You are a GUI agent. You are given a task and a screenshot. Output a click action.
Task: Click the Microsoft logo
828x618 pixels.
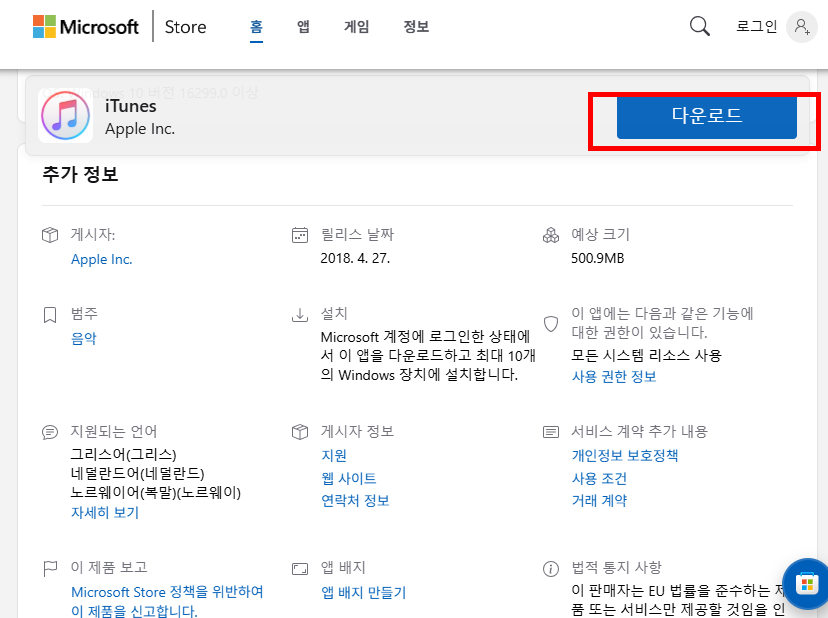(86, 26)
